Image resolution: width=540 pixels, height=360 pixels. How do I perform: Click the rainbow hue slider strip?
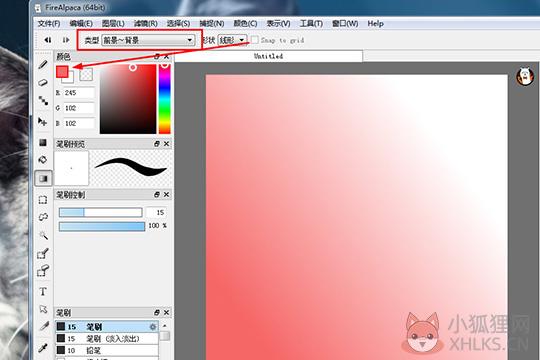(x=165, y=99)
